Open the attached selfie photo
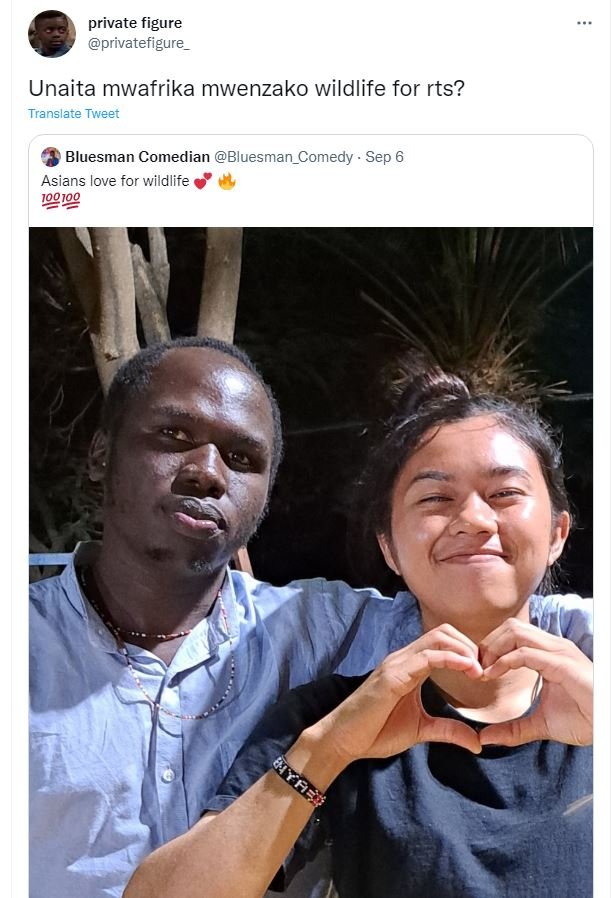The height and width of the screenshot is (898, 612). click(311, 562)
